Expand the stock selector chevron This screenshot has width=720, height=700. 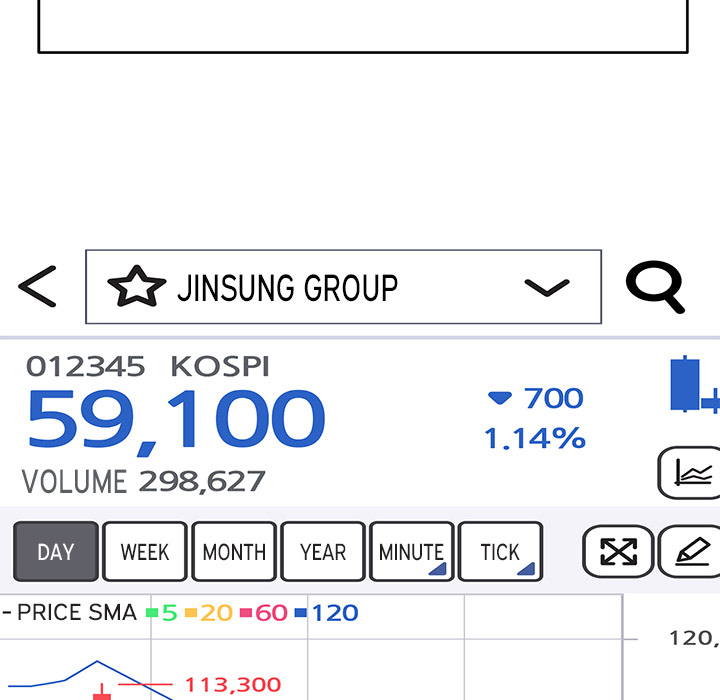pos(546,288)
